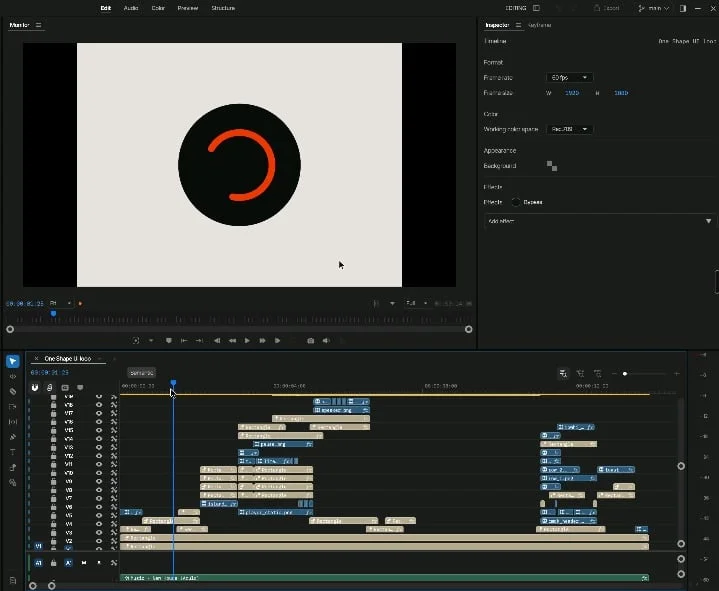
Task: Open the main branch dropdown
Action: click(x=653, y=8)
